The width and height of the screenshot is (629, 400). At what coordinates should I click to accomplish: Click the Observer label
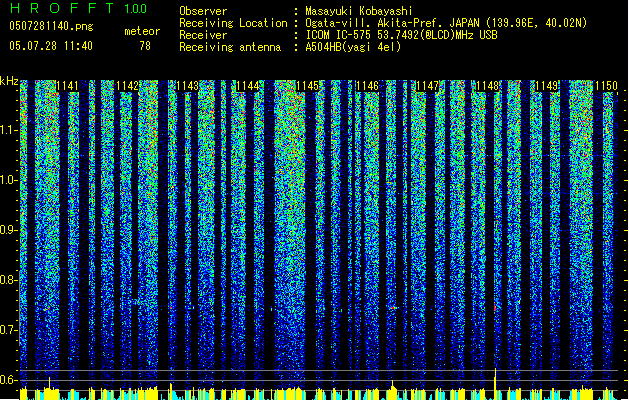coord(203,11)
